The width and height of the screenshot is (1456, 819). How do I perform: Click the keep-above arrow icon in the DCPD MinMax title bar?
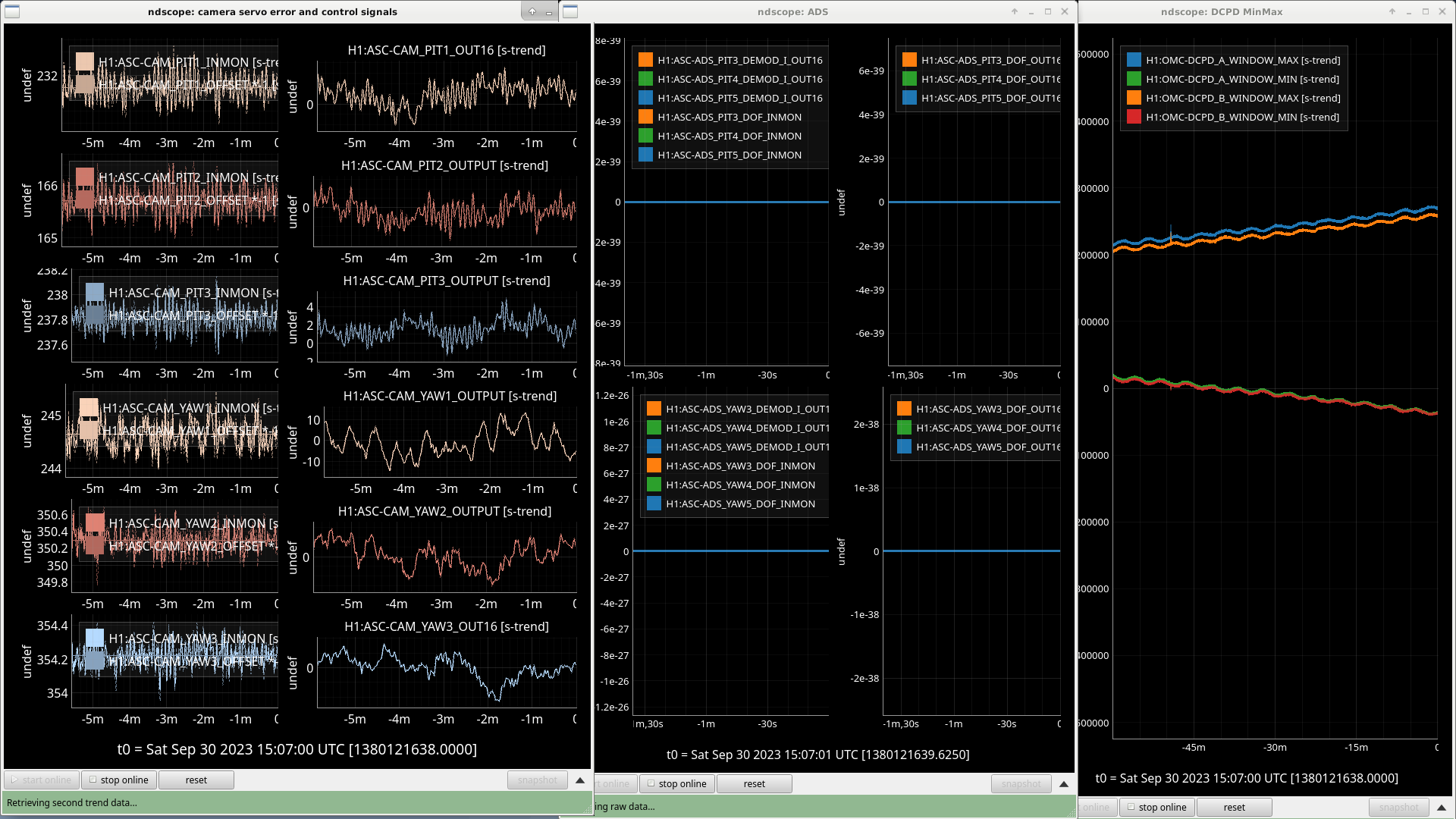(x=1392, y=11)
